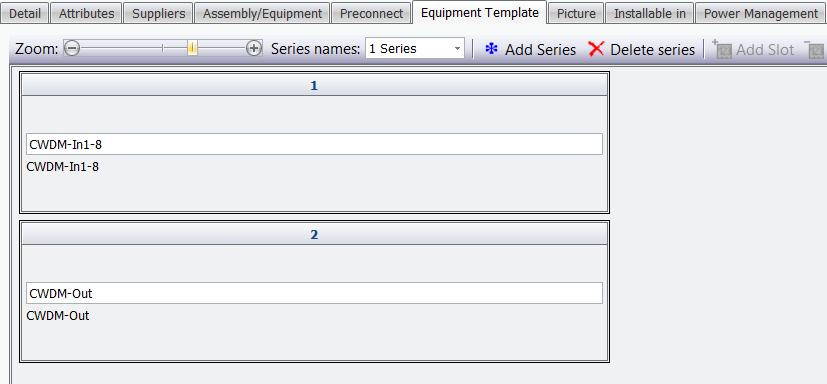
Task: Open the Attributes tab
Action: [x=86, y=14]
